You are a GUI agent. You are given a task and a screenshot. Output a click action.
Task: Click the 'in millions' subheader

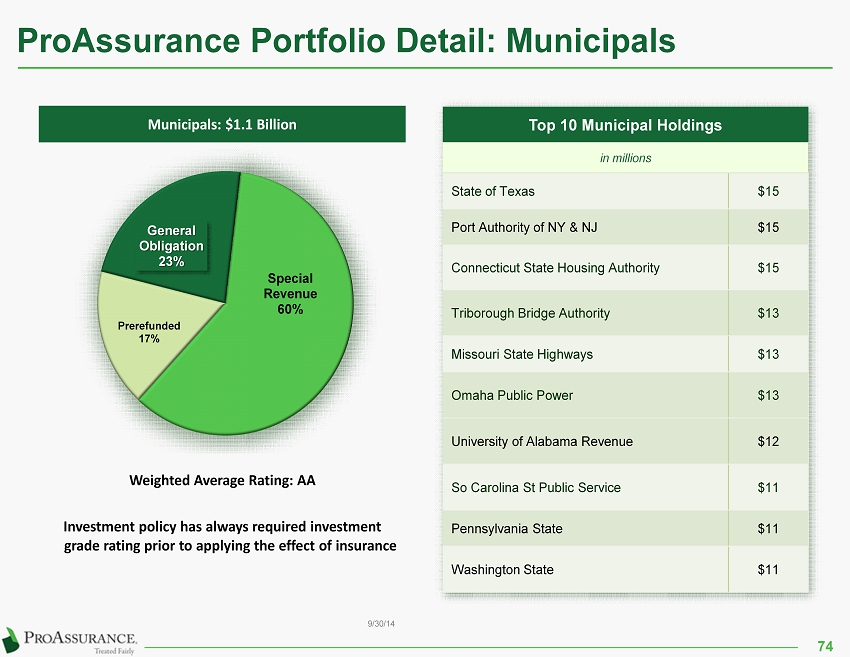(625, 158)
